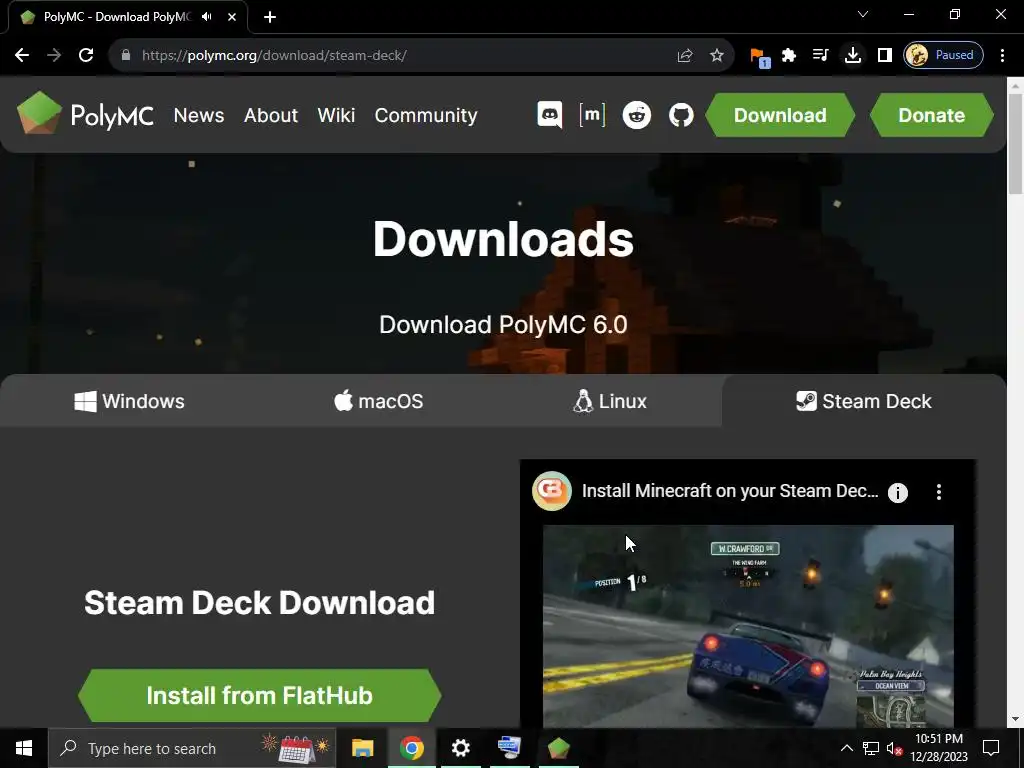Viewport: 1024px width, 768px height.
Task: Open taskbar clock and date
Action: coord(938,748)
